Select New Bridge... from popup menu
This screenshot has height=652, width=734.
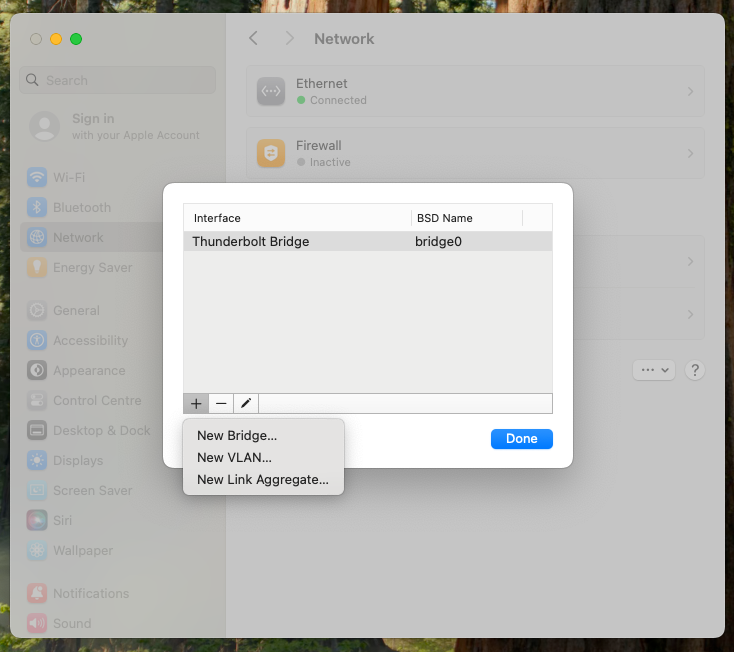coord(237,435)
